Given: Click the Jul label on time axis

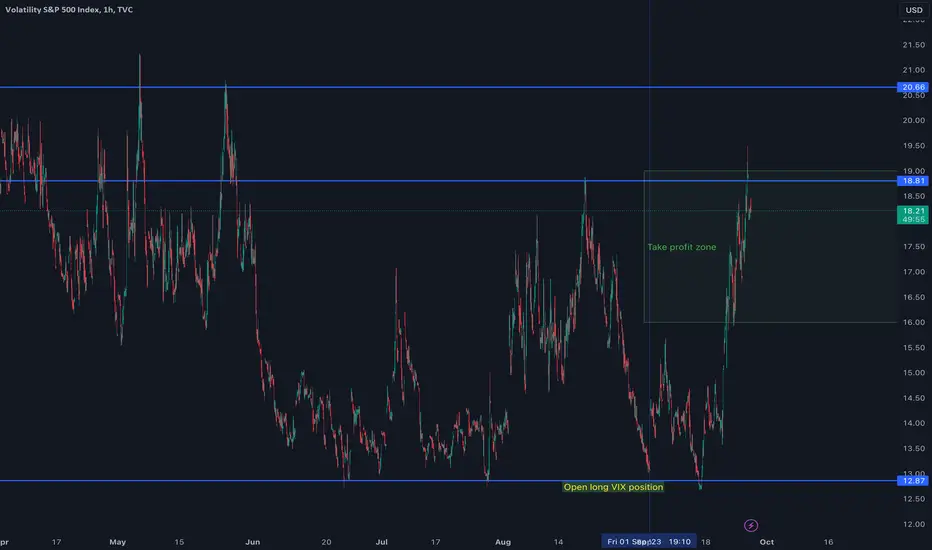Looking at the screenshot, I should 382,542.
